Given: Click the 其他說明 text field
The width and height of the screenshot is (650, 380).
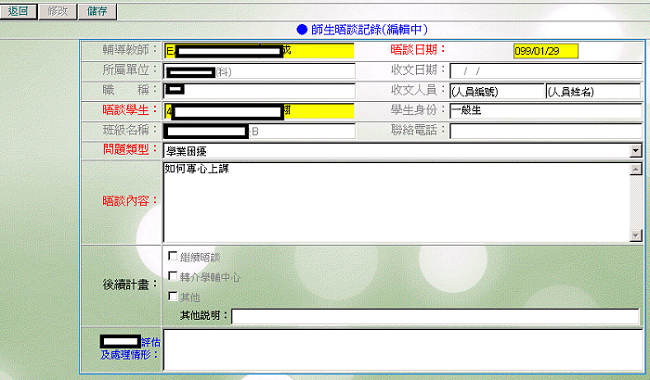Looking at the screenshot, I should pos(435,316).
